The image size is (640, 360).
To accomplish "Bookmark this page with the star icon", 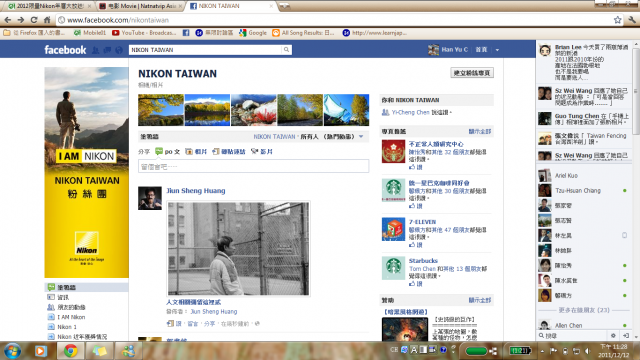I will tap(618, 20).
